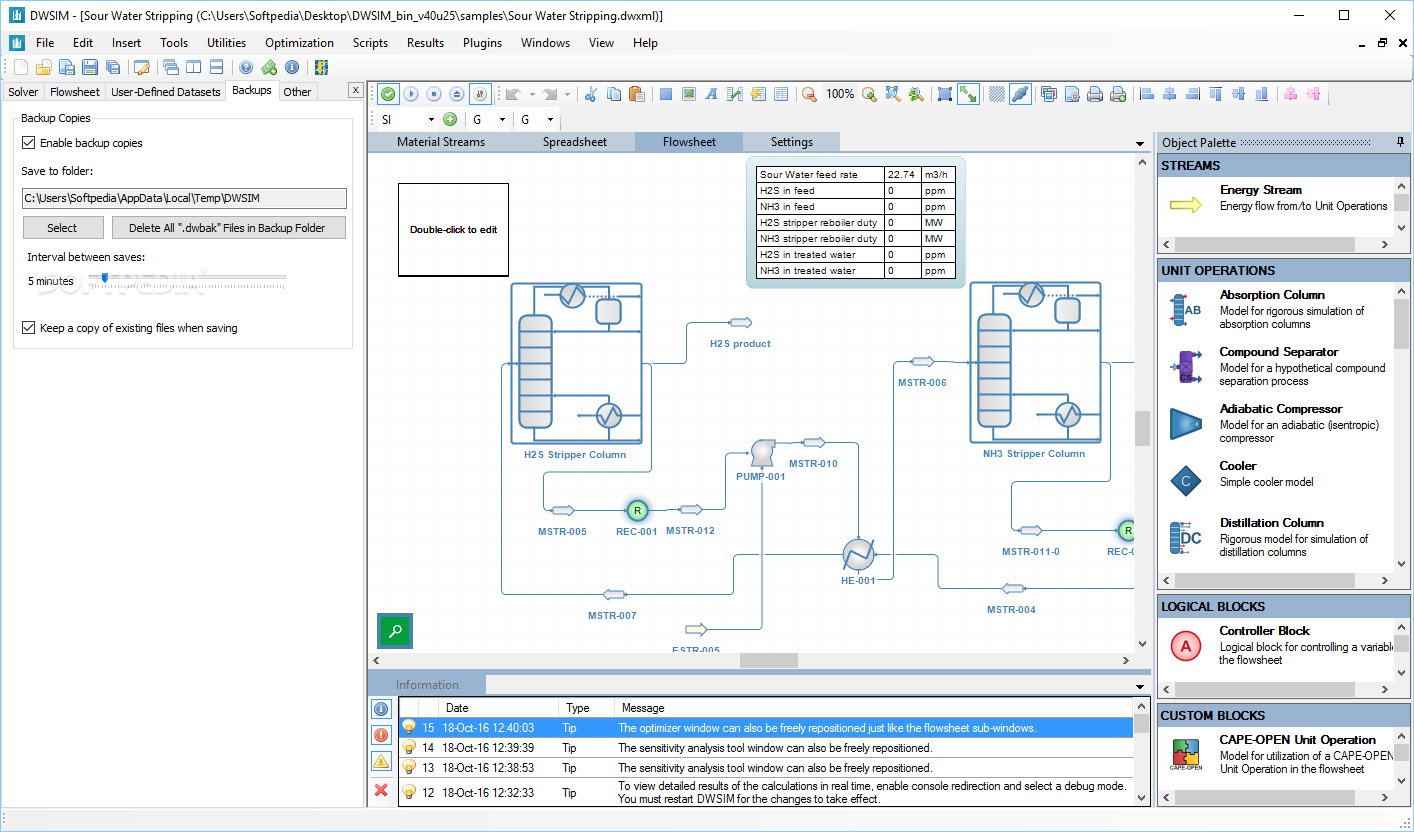Switch to the Solver tab
This screenshot has height=832, width=1414.
tap(23, 92)
